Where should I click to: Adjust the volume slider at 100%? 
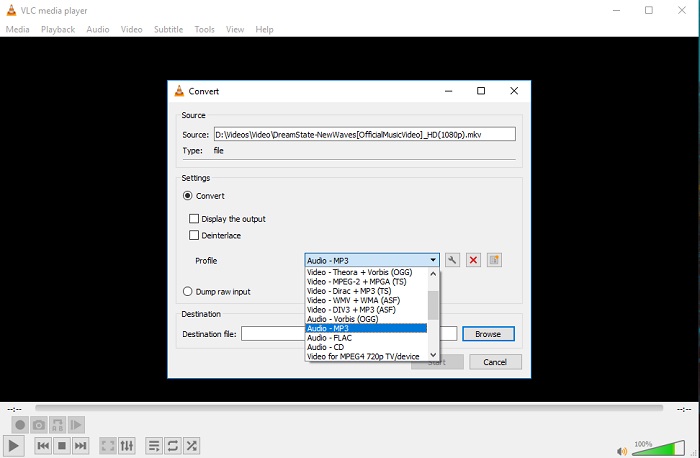pyautogui.click(x=658, y=448)
